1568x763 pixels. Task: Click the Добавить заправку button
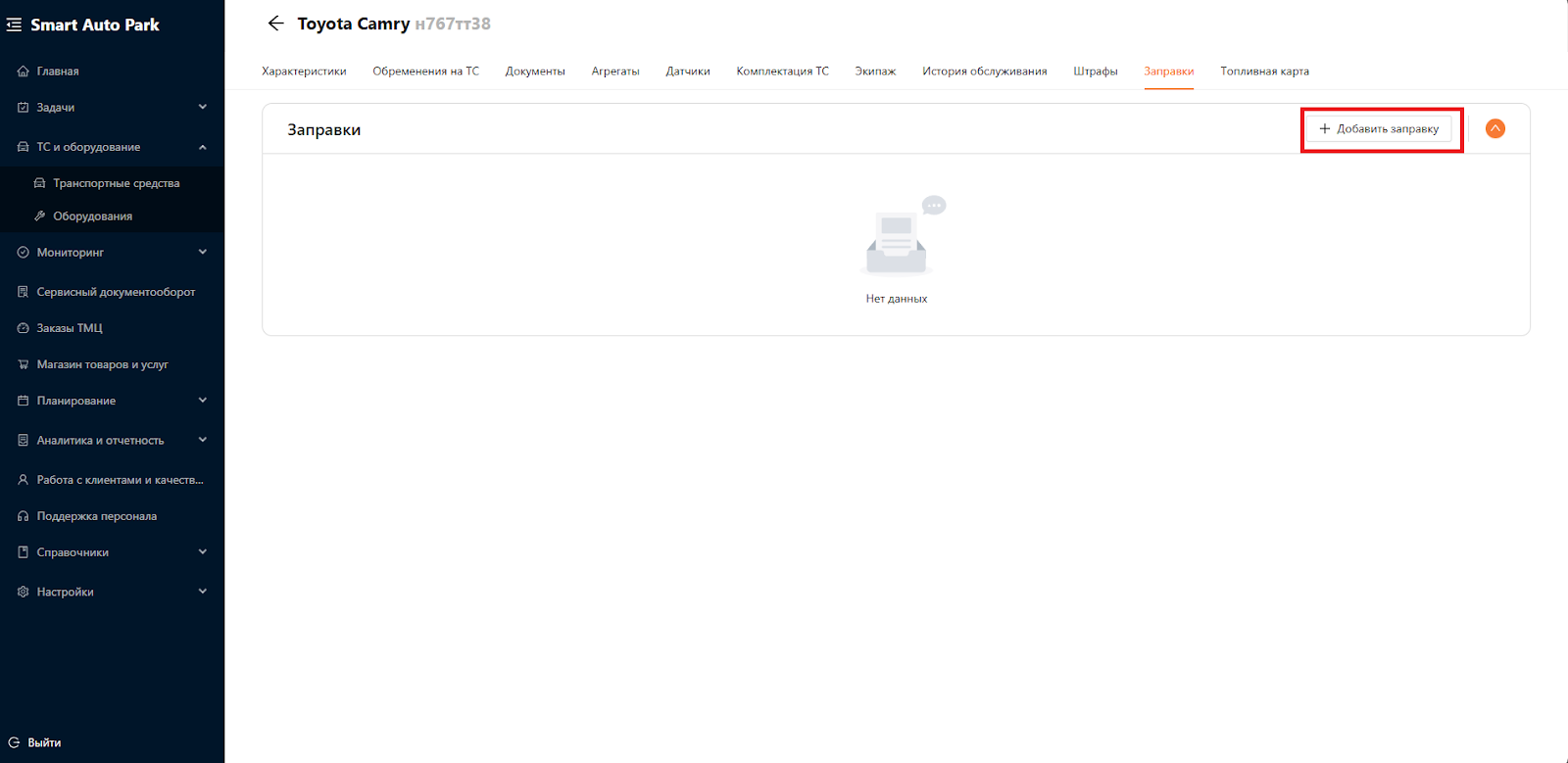[1380, 129]
